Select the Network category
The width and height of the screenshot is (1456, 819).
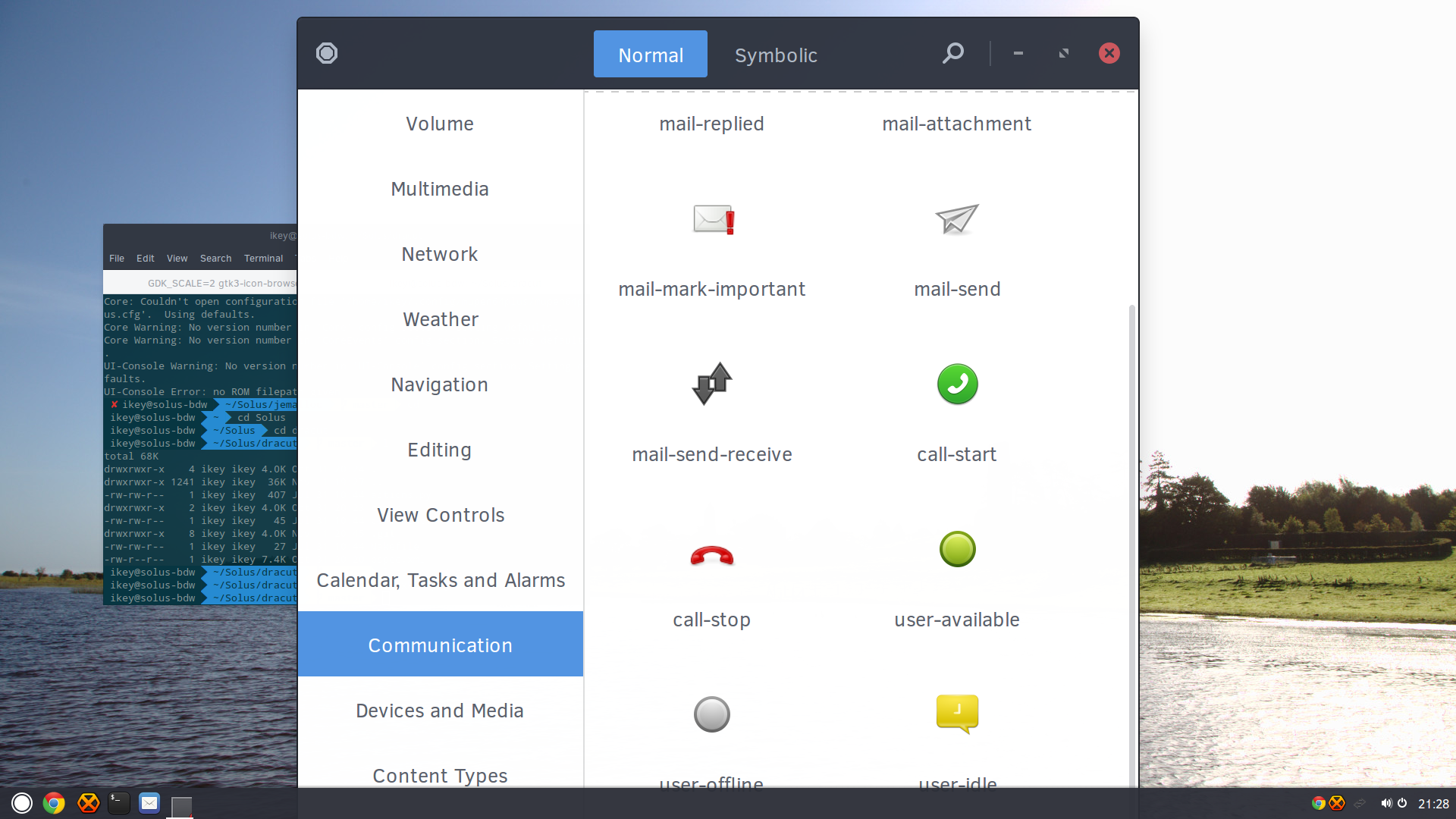440,254
